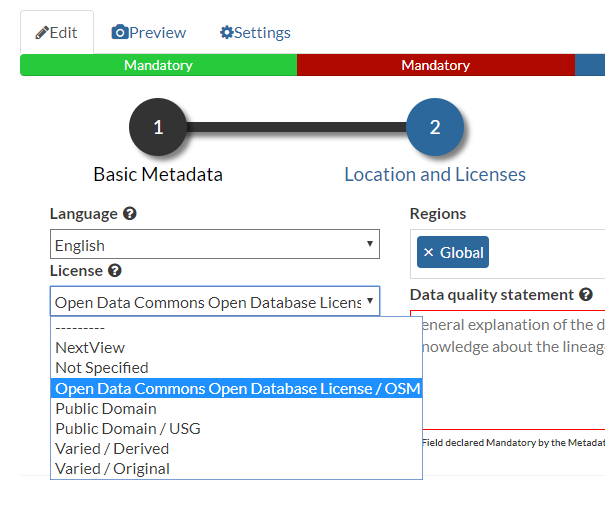
Task: Choose NextView from the license list
Action: click(x=237, y=348)
